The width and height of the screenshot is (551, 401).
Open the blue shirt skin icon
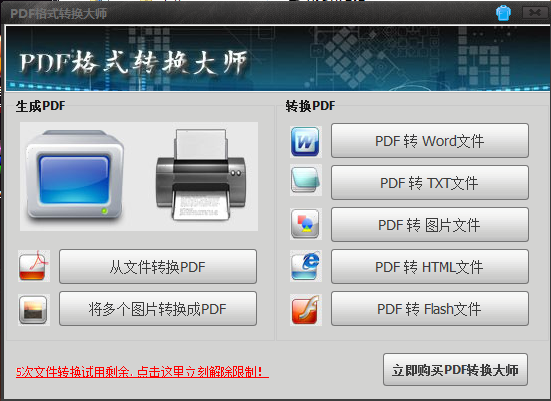(503, 13)
